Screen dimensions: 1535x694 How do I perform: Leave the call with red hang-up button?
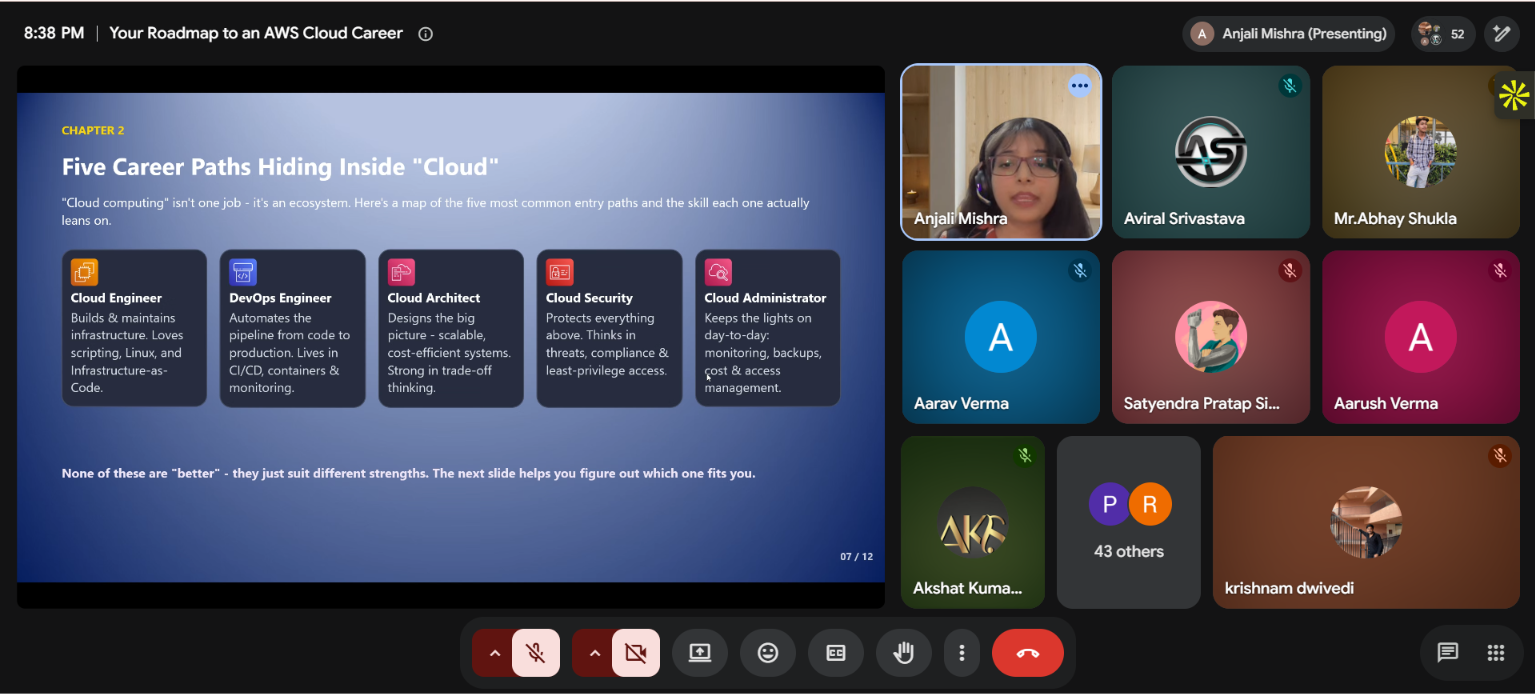[x=1028, y=653]
